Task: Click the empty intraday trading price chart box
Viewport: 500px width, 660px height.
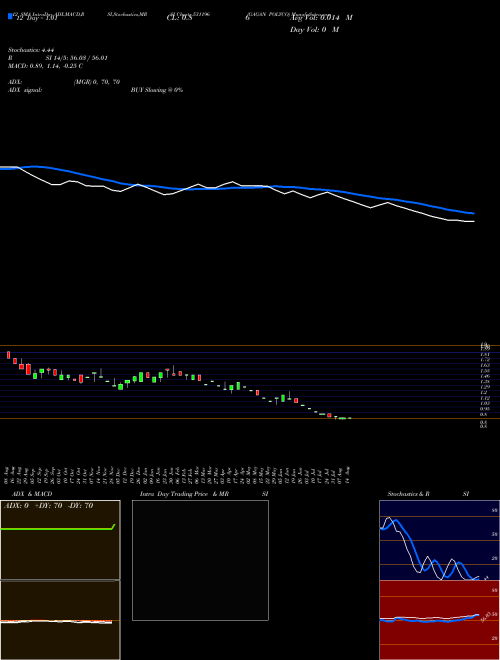Action: coord(200,560)
